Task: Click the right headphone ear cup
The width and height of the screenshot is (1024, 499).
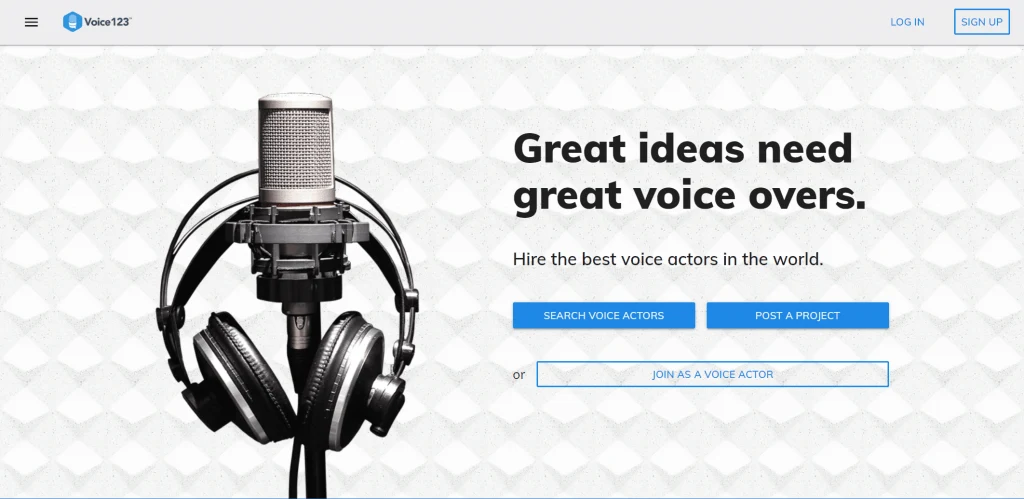Action: (x=349, y=379)
